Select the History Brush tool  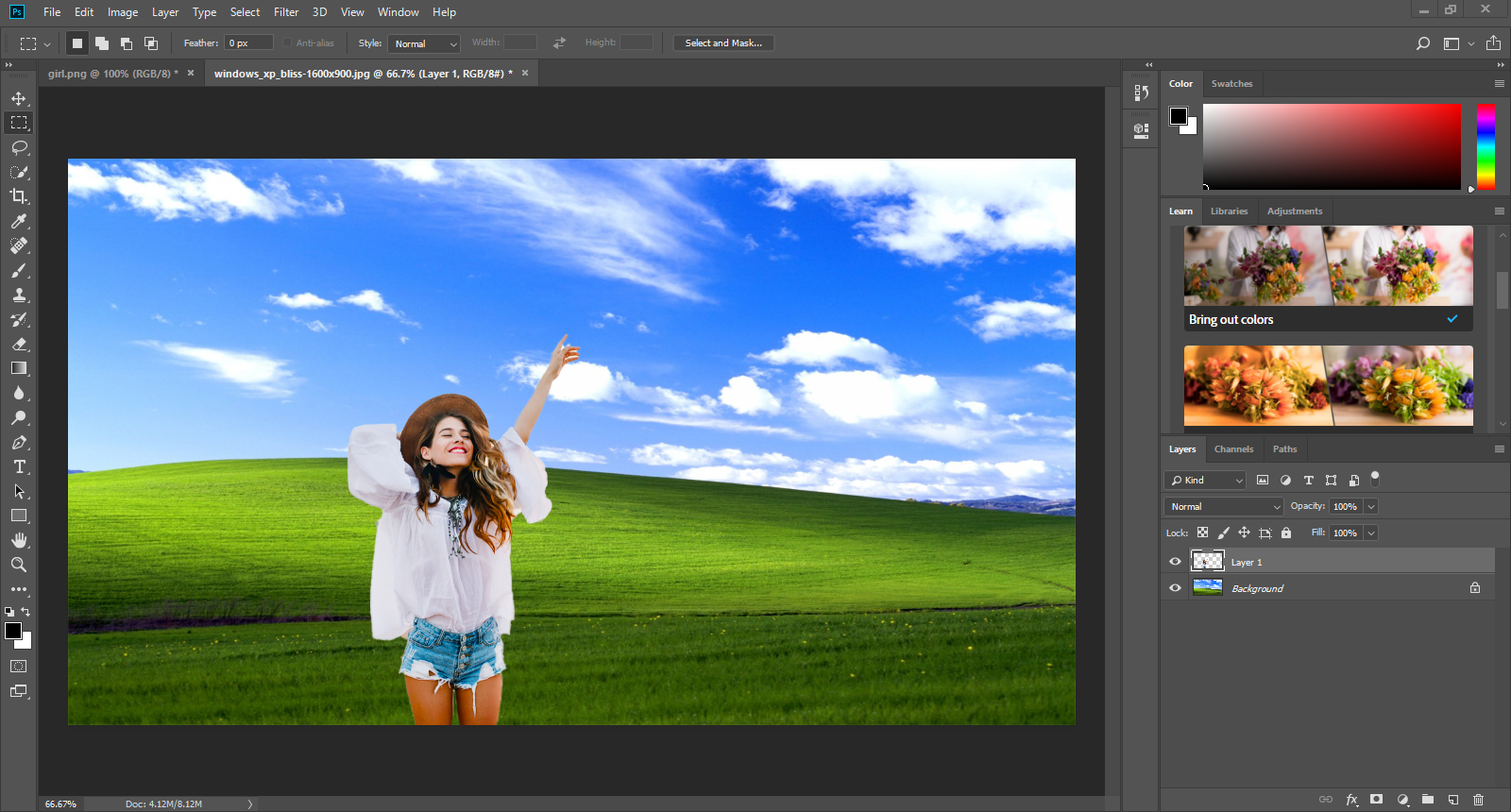coord(19,319)
